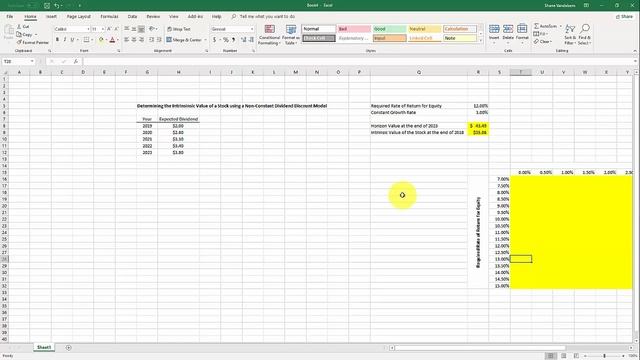The width and height of the screenshot is (640, 360).
Task: Click the Copy icon
Action: point(19,34)
